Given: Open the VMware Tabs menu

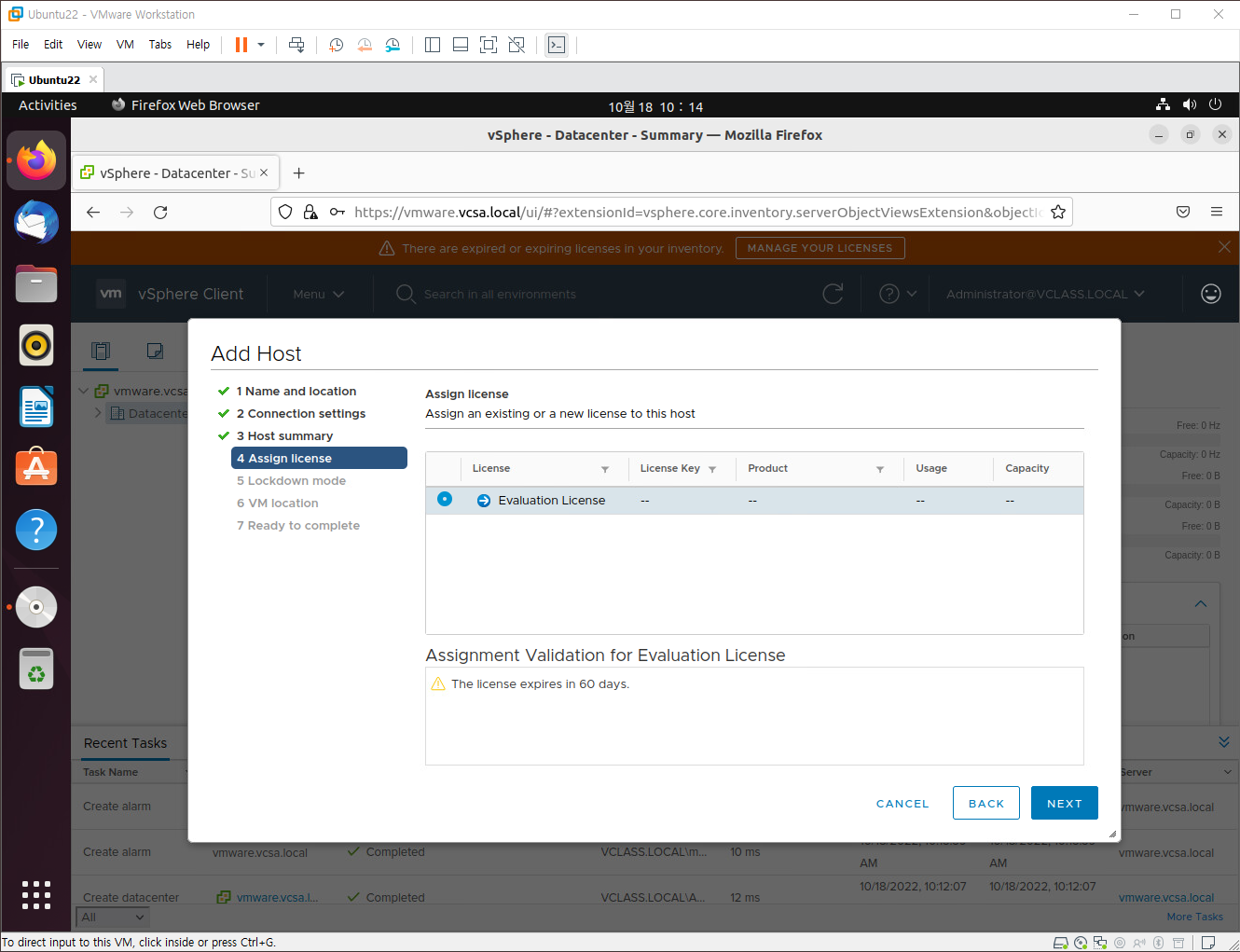Looking at the screenshot, I should click(x=160, y=45).
